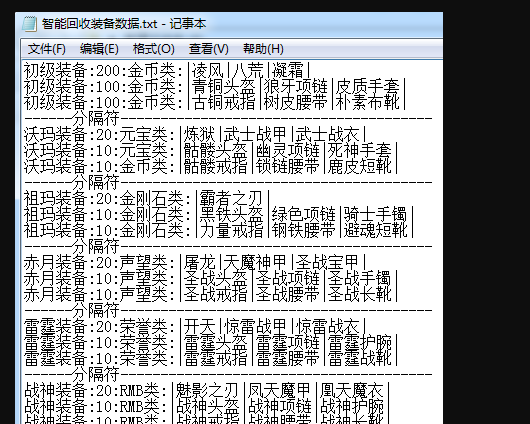Click the word 八荒
The width and height of the screenshot is (530, 424).
[248, 70]
